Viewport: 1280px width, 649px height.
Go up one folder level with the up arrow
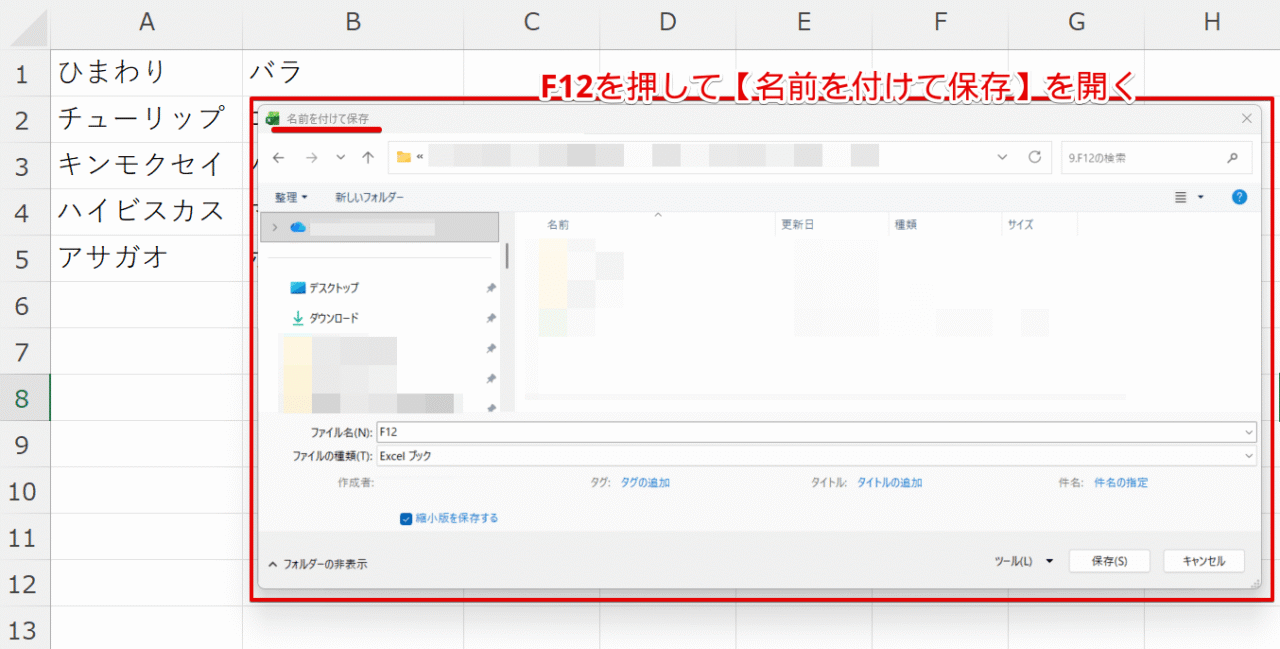368,157
